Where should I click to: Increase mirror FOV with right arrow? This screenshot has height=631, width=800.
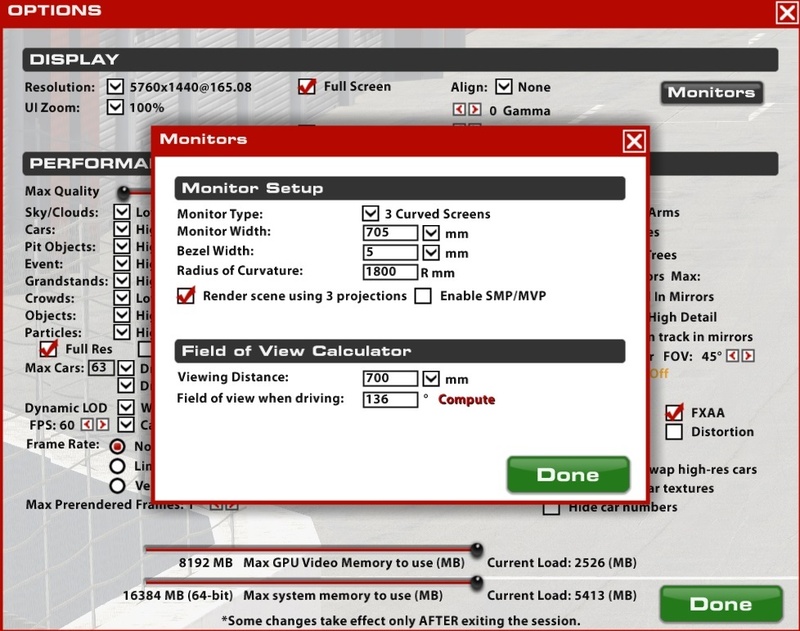(x=748, y=356)
